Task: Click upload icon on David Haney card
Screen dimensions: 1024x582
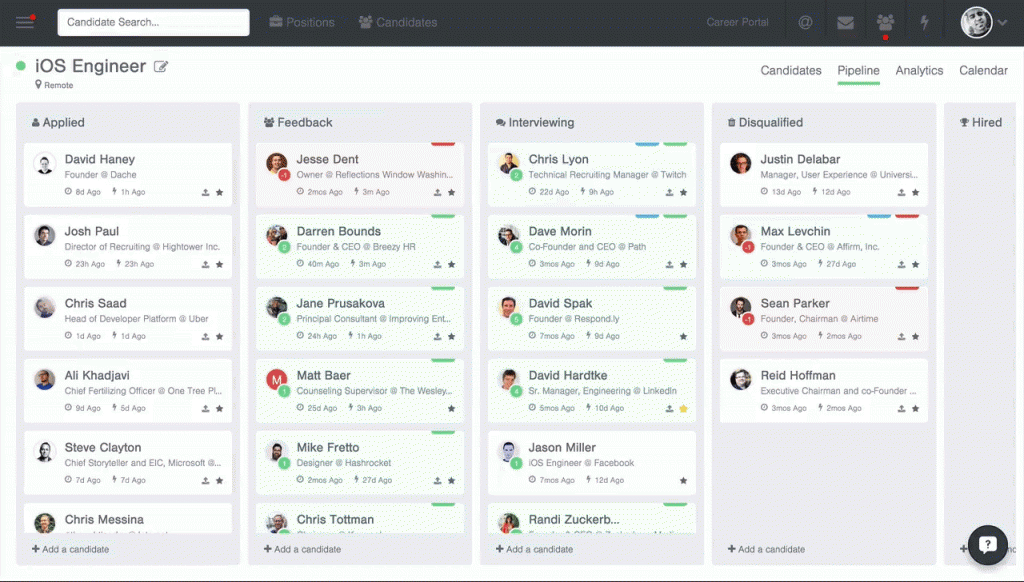Action: point(205,192)
